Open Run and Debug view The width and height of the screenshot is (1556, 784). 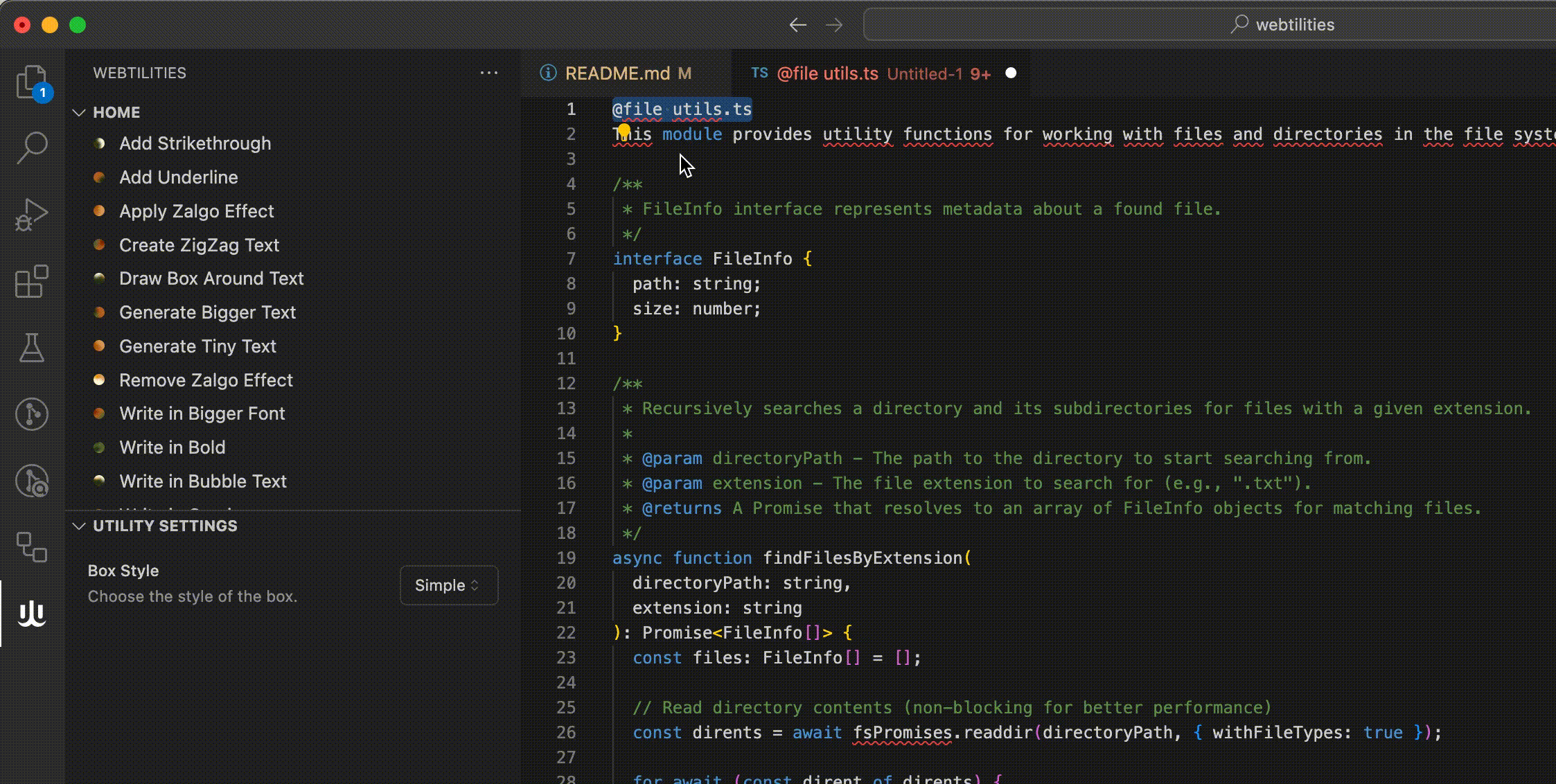(x=31, y=215)
